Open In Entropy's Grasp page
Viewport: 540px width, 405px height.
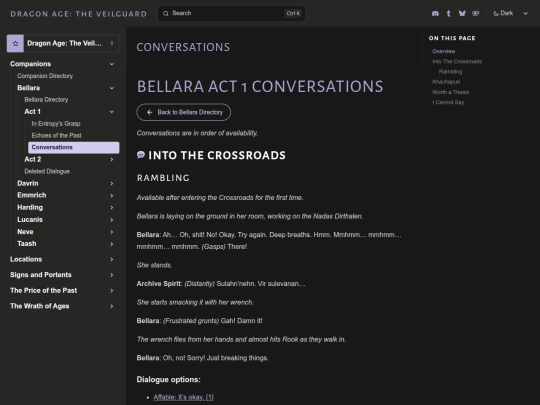click(56, 123)
